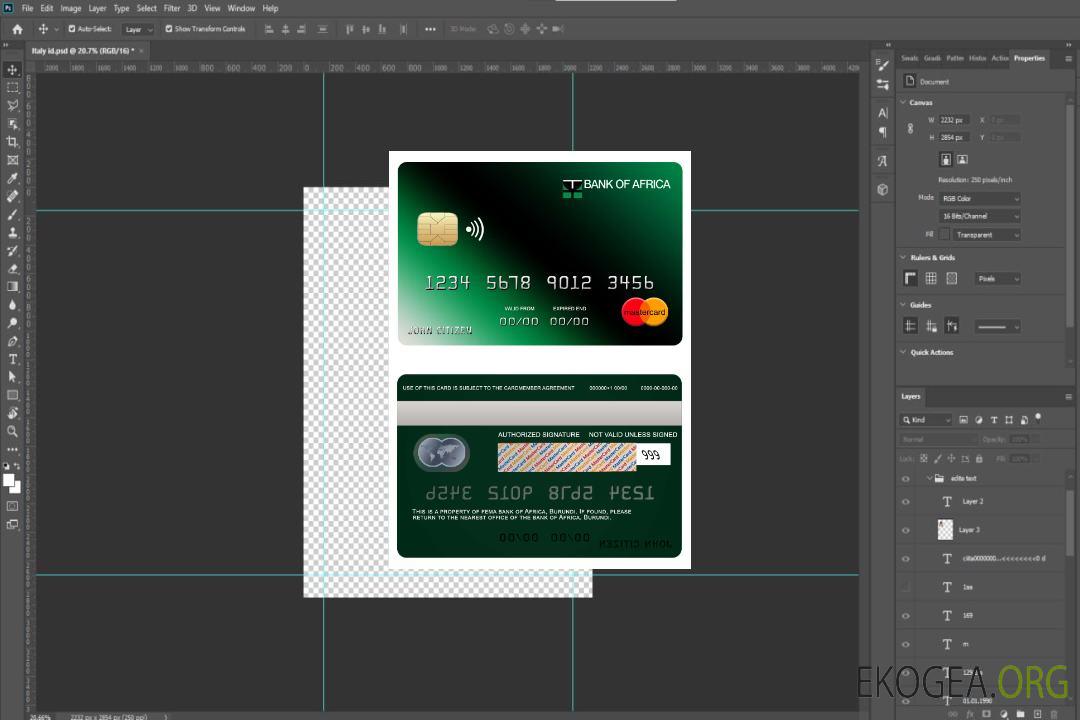Click the canvas fill color swatch
This screenshot has width=1080, height=720.
coord(945,235)
